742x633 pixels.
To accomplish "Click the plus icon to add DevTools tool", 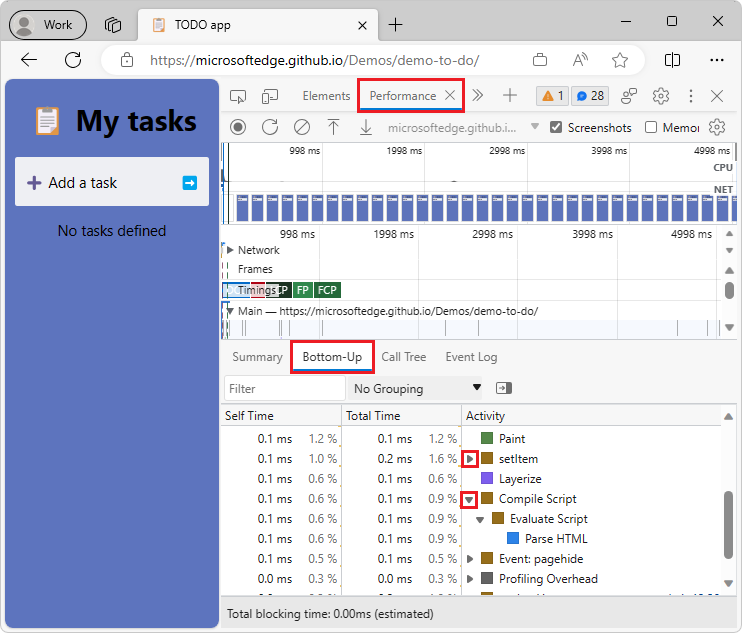I will 510,96.
